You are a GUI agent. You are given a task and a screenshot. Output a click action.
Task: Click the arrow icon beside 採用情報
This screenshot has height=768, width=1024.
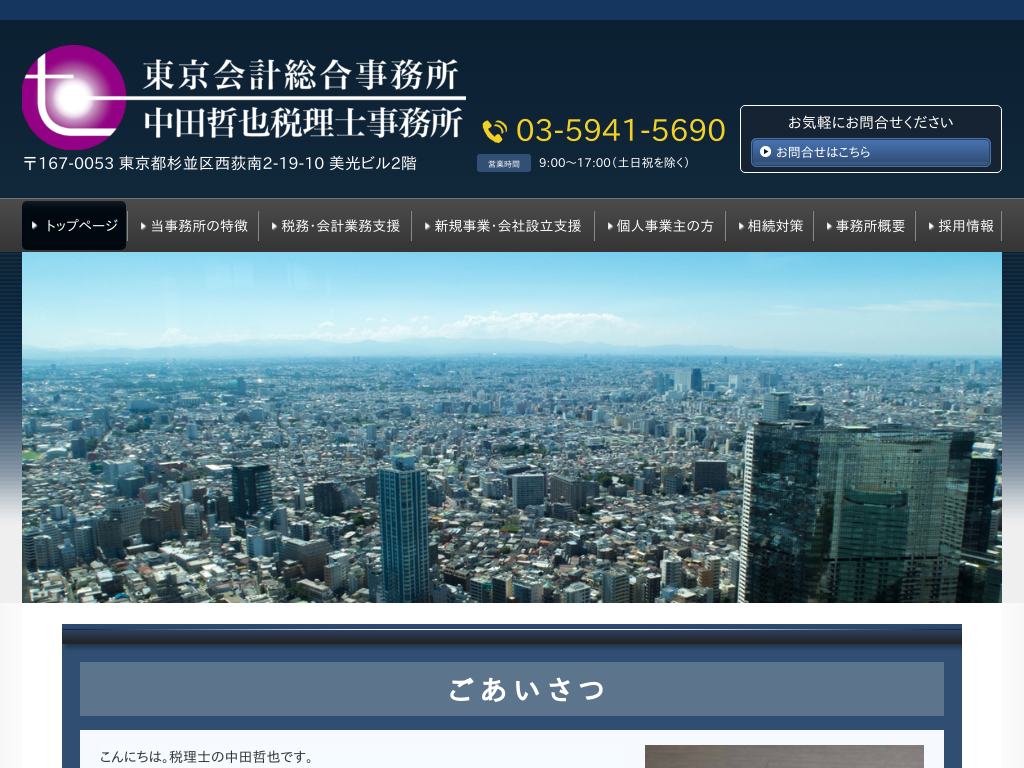click(931, 226)
